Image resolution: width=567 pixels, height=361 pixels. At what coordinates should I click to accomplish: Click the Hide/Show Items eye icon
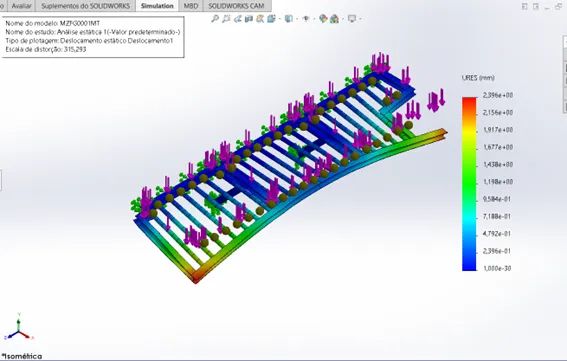click(x=306, y=19)
